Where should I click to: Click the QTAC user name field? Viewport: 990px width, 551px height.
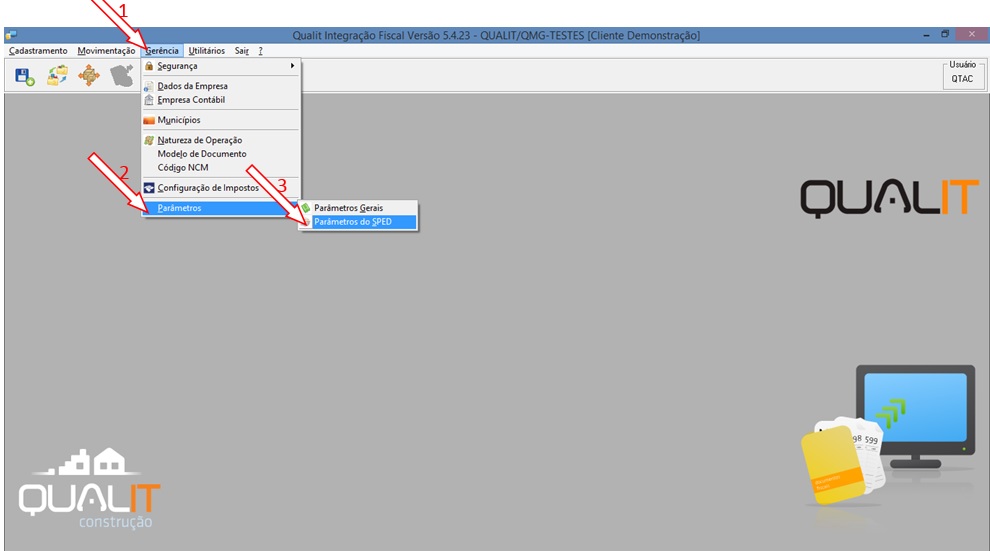pyautogui.click(x=962, y=79)
